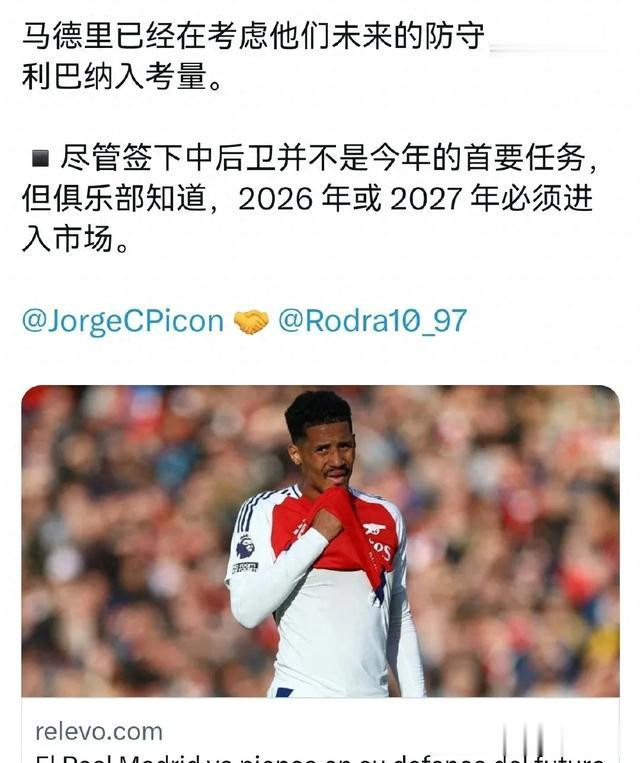Open the 'El Real Madrid' article headline
Viewport: 640px width, 763px height.
320,759
